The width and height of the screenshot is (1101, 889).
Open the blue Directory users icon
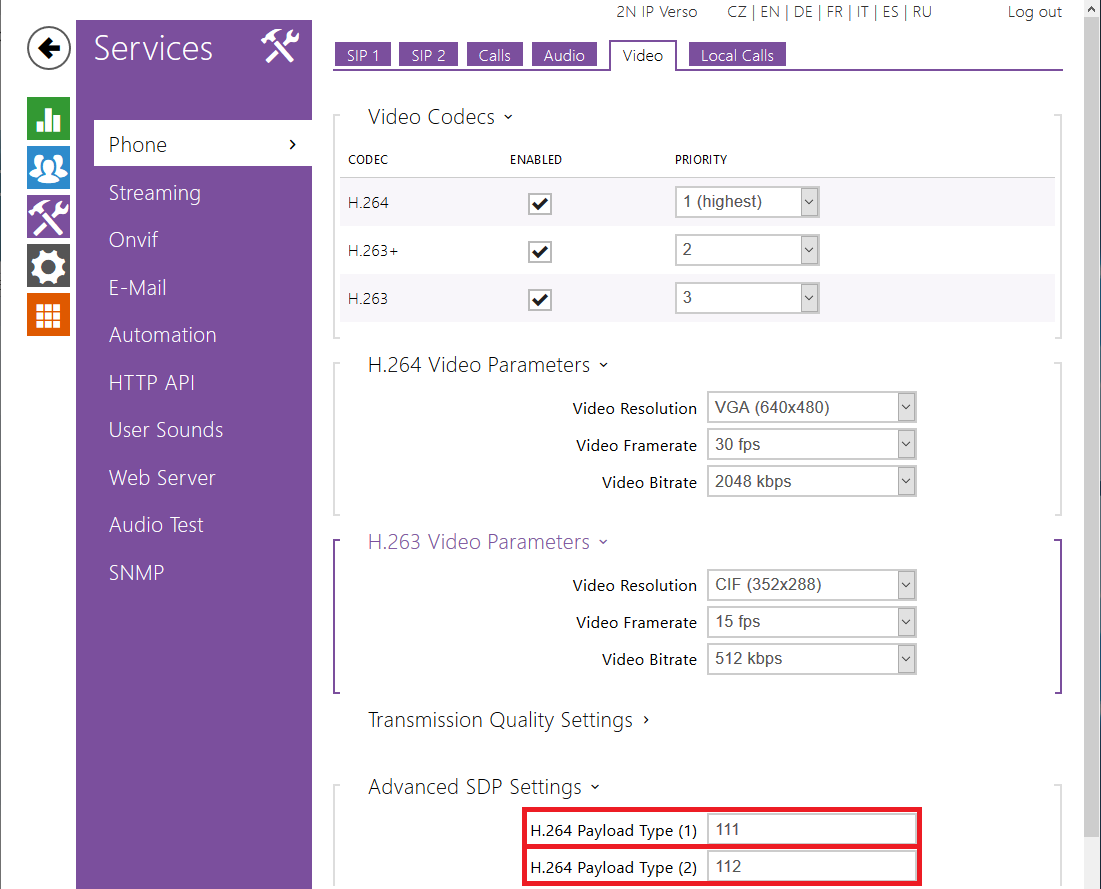click(x=48, y=167)
